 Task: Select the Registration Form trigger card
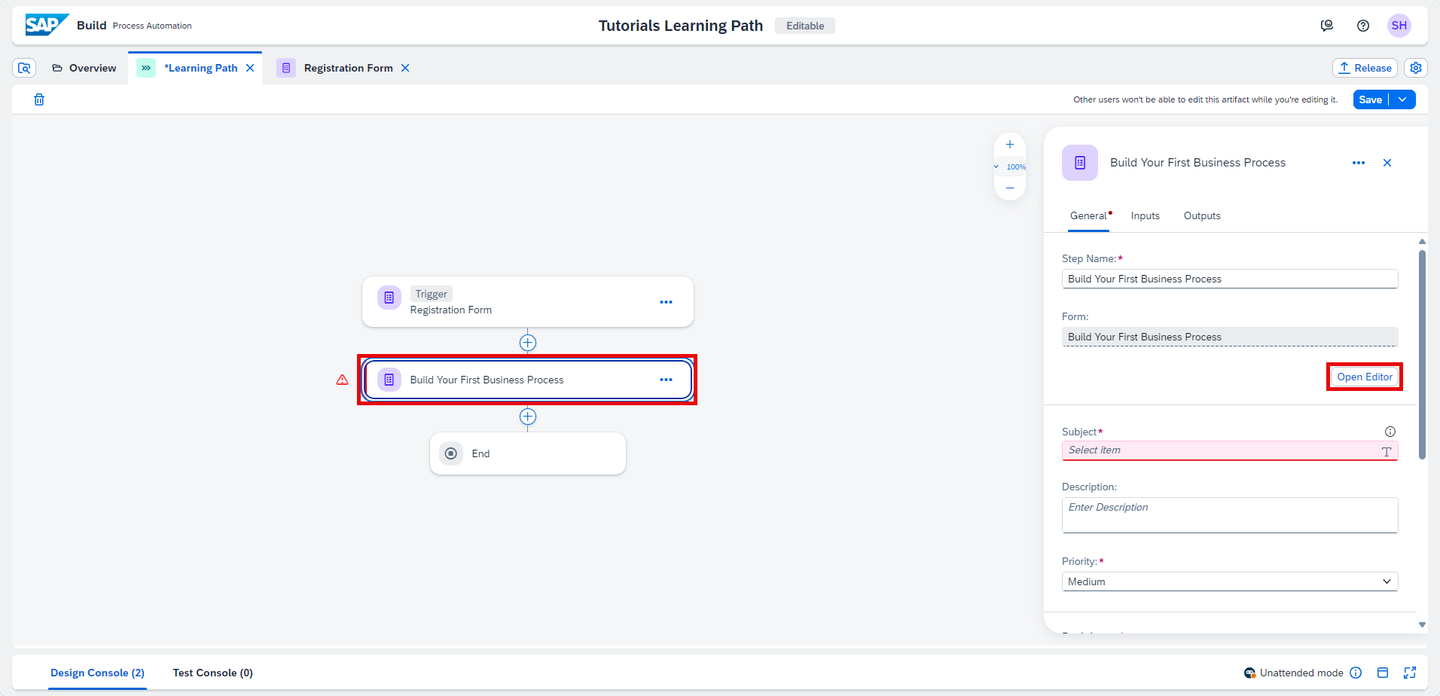point(528,302)
